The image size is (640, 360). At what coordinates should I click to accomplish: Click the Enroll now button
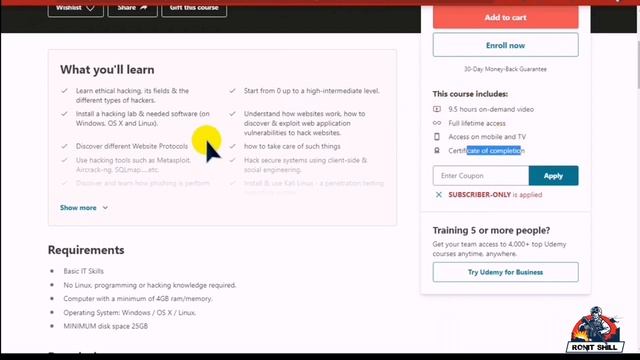(505, 45)
